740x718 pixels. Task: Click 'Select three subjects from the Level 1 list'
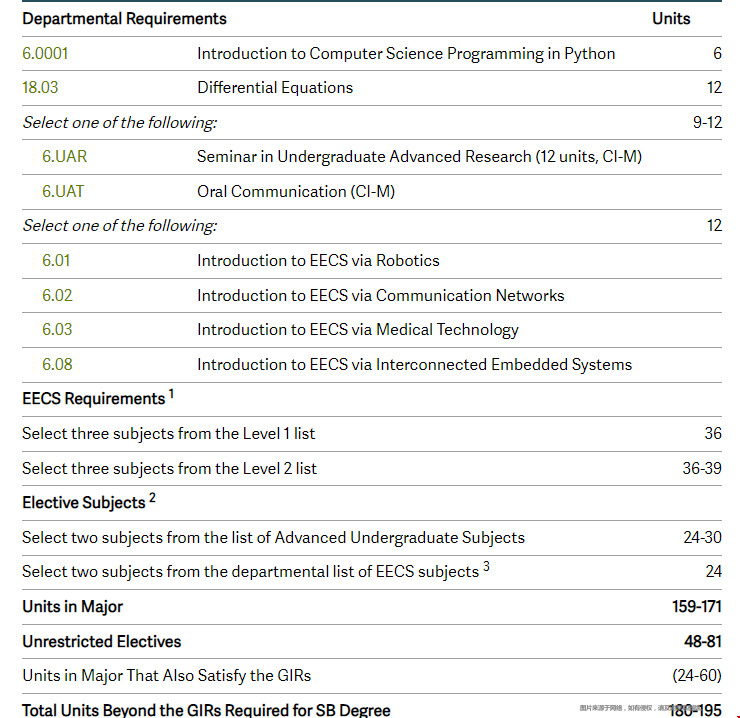click(x=168, y=433)
